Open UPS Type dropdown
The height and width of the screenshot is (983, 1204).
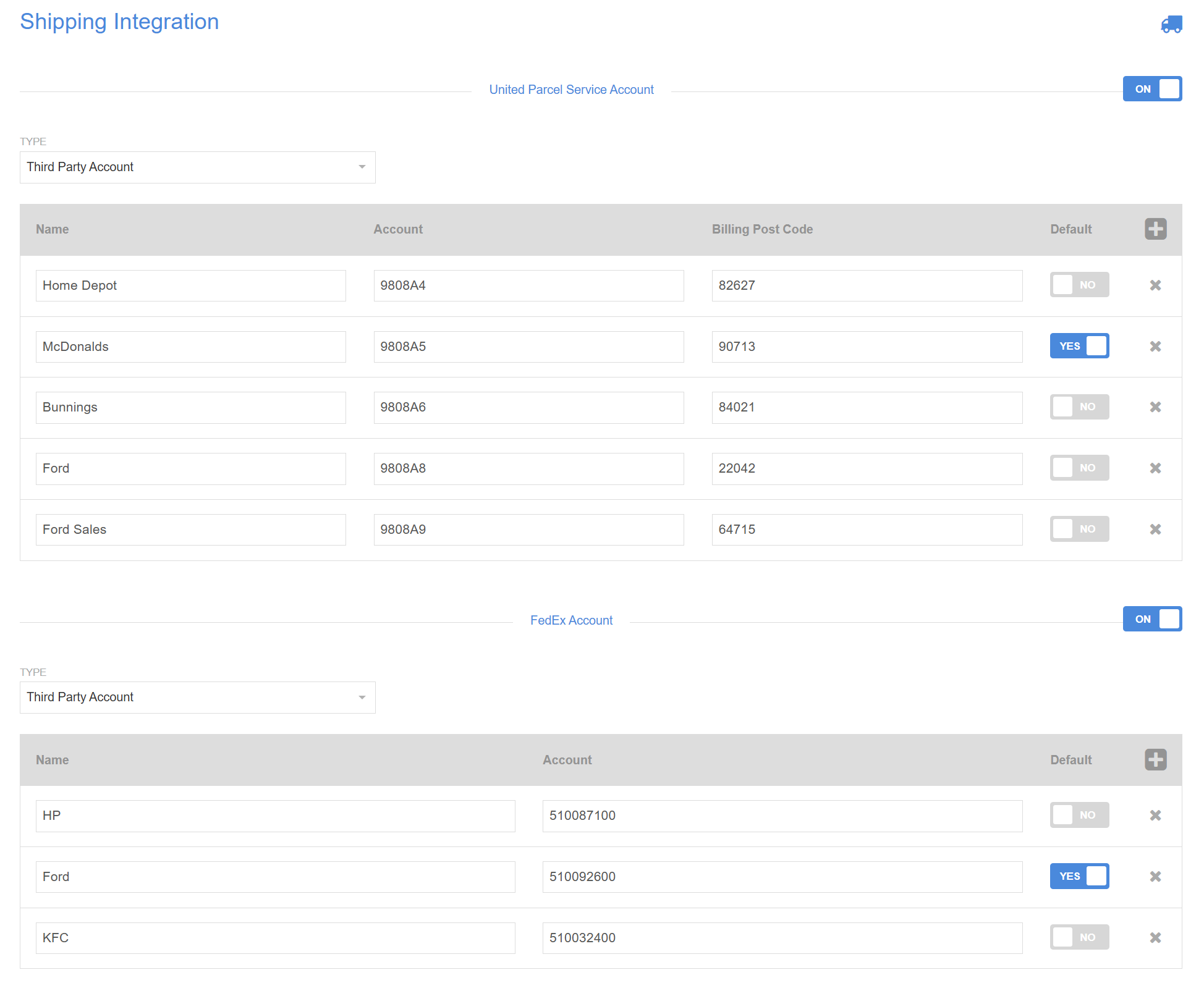[x=197, y=167]
